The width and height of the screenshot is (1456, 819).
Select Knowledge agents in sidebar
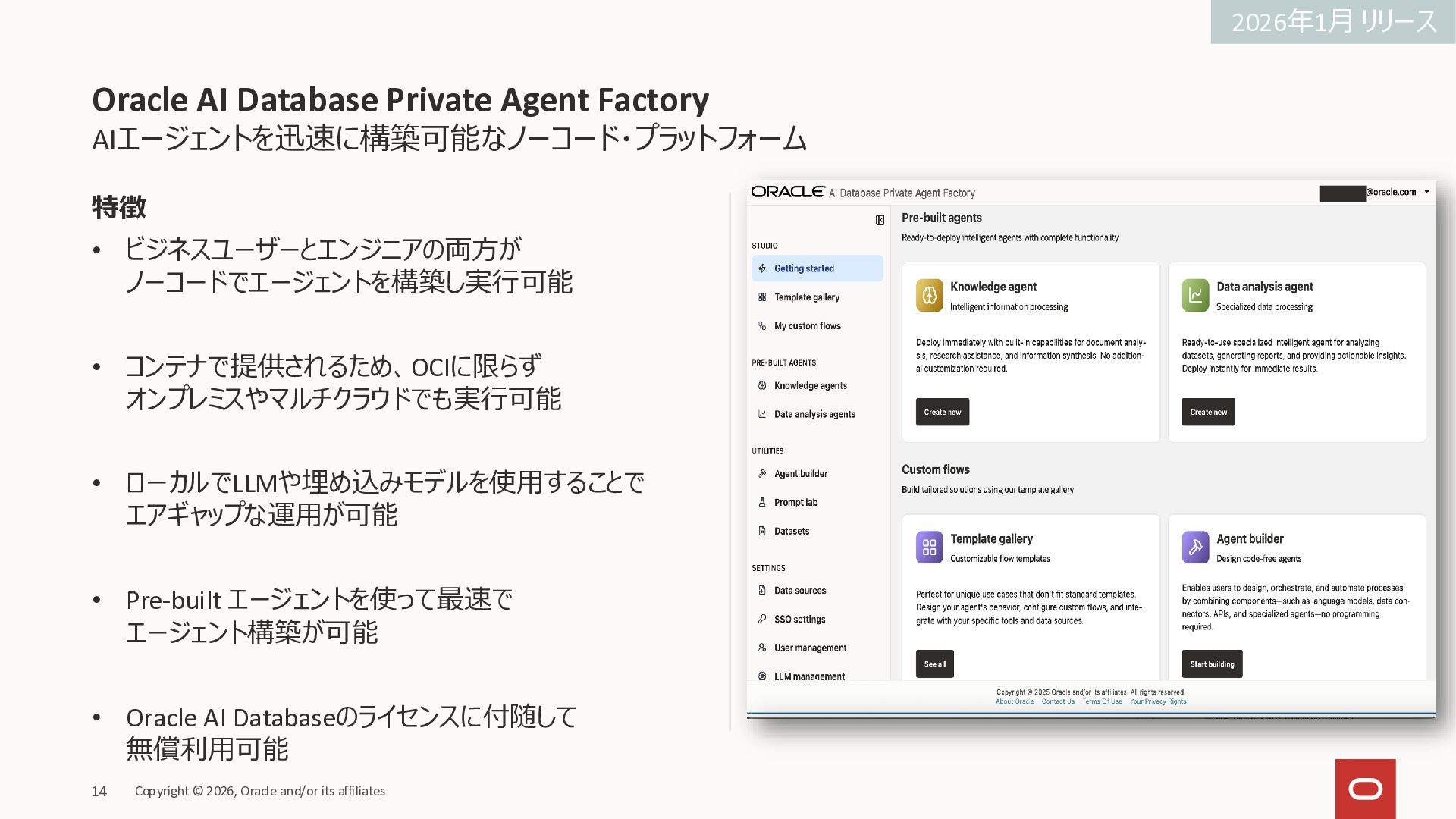coord(810,386)
